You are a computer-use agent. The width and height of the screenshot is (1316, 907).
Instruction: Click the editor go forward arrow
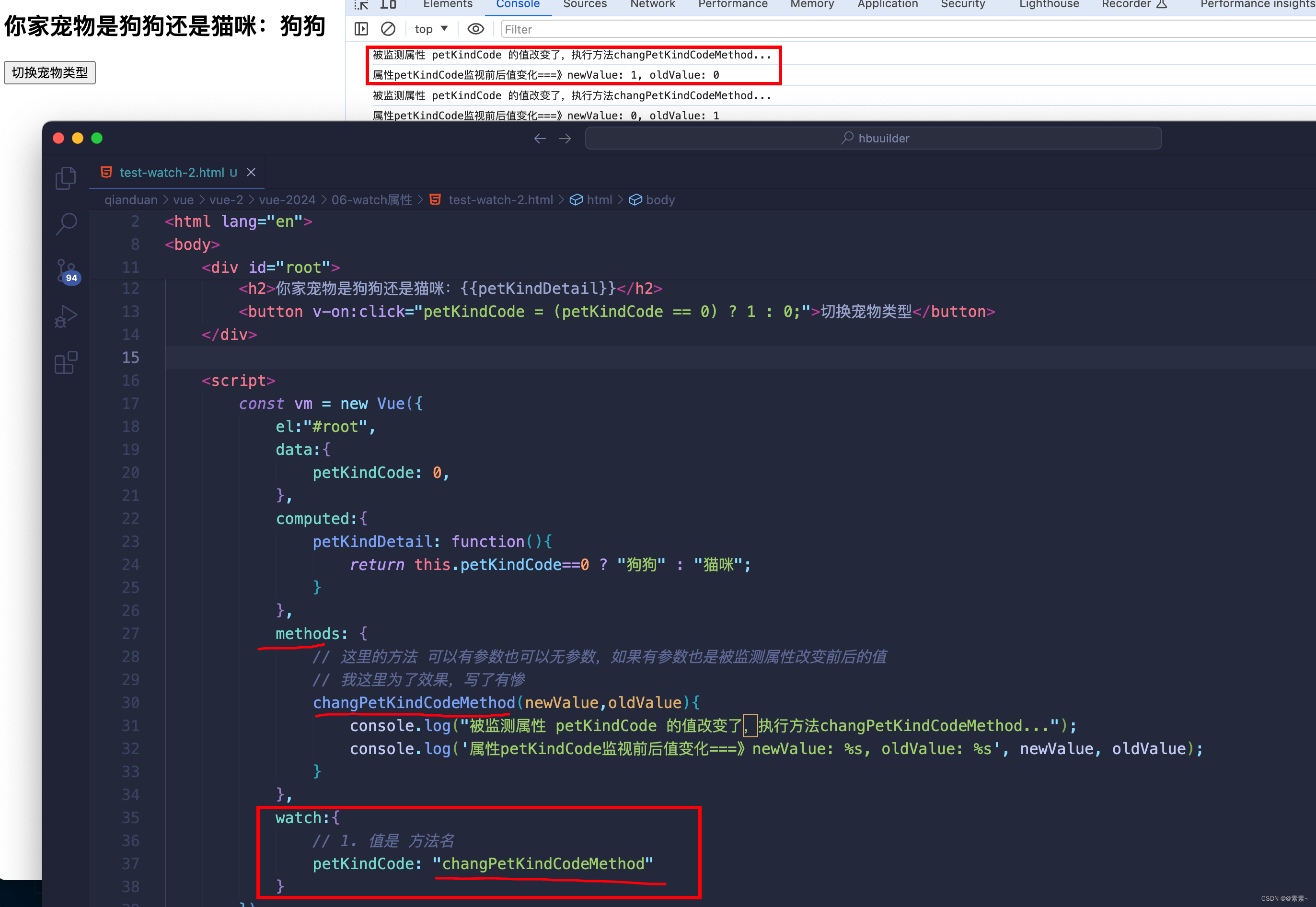(x=565, y=138)
